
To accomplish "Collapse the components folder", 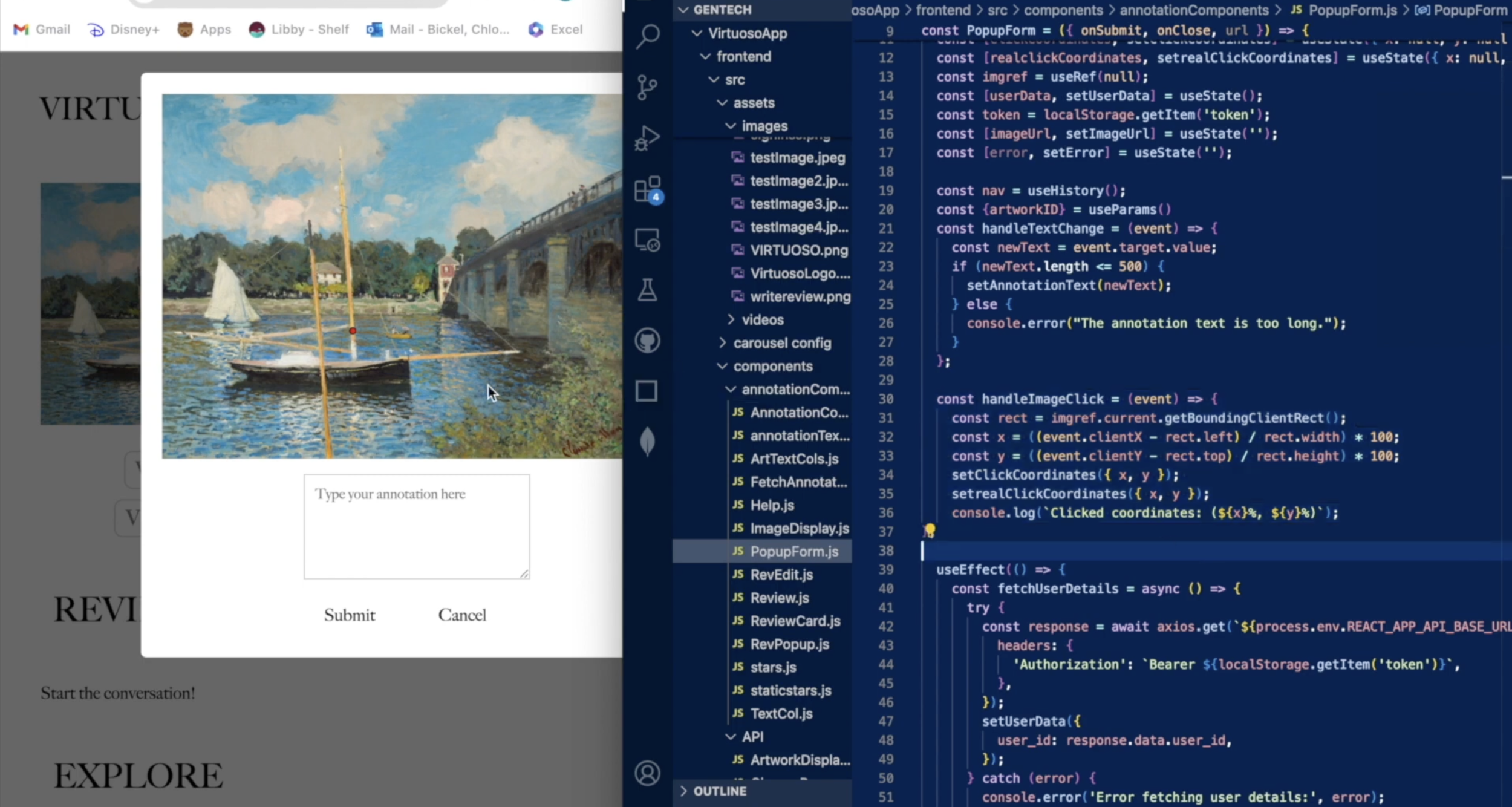I will coord(772,366).
